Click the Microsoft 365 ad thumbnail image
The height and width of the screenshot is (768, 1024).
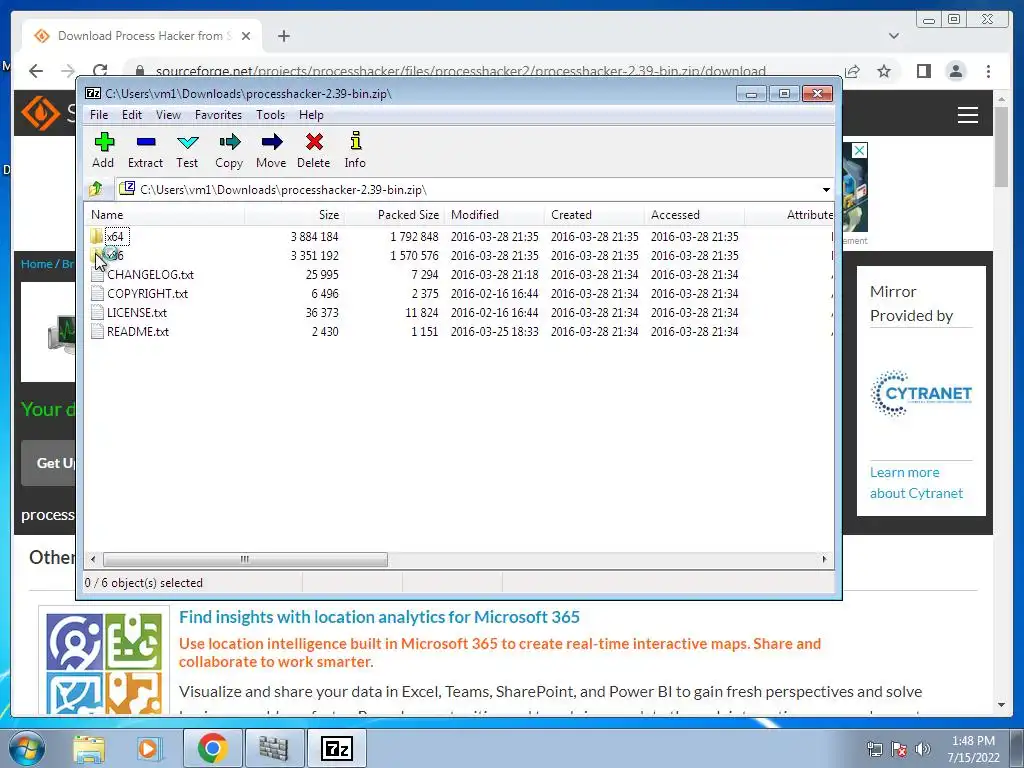tap(104, 662)
